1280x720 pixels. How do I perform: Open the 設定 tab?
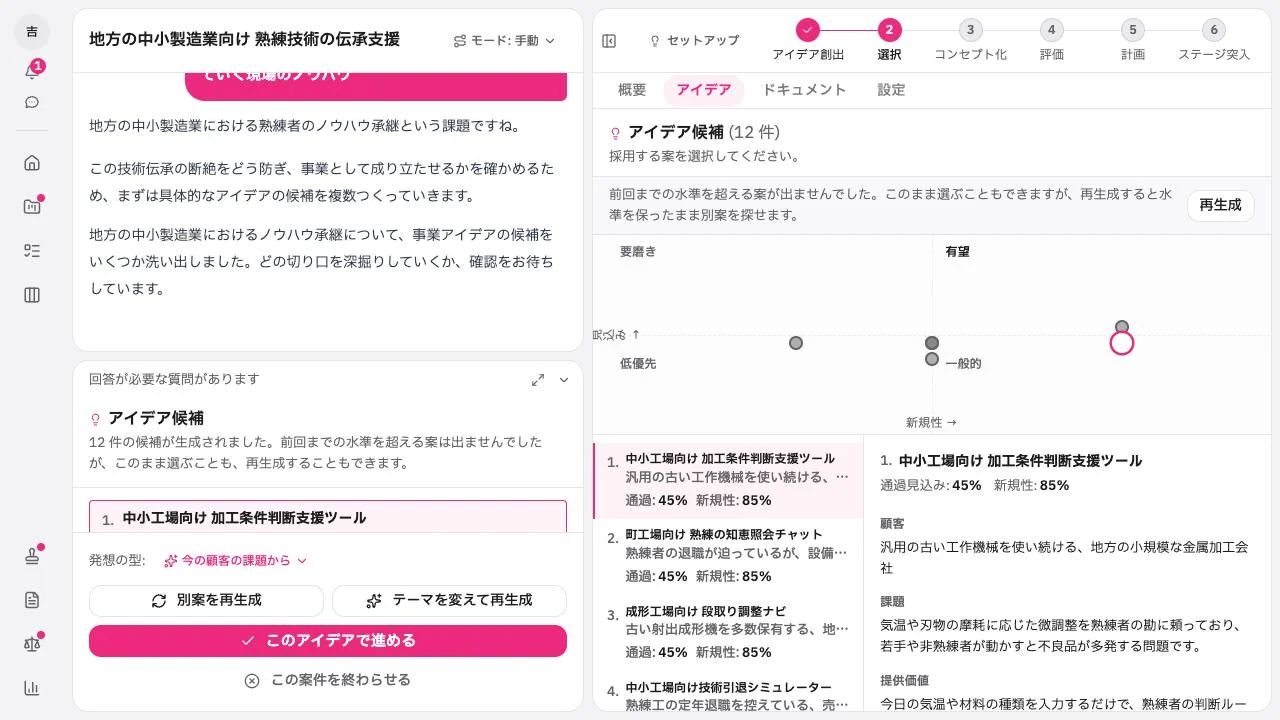pos(891,90)
